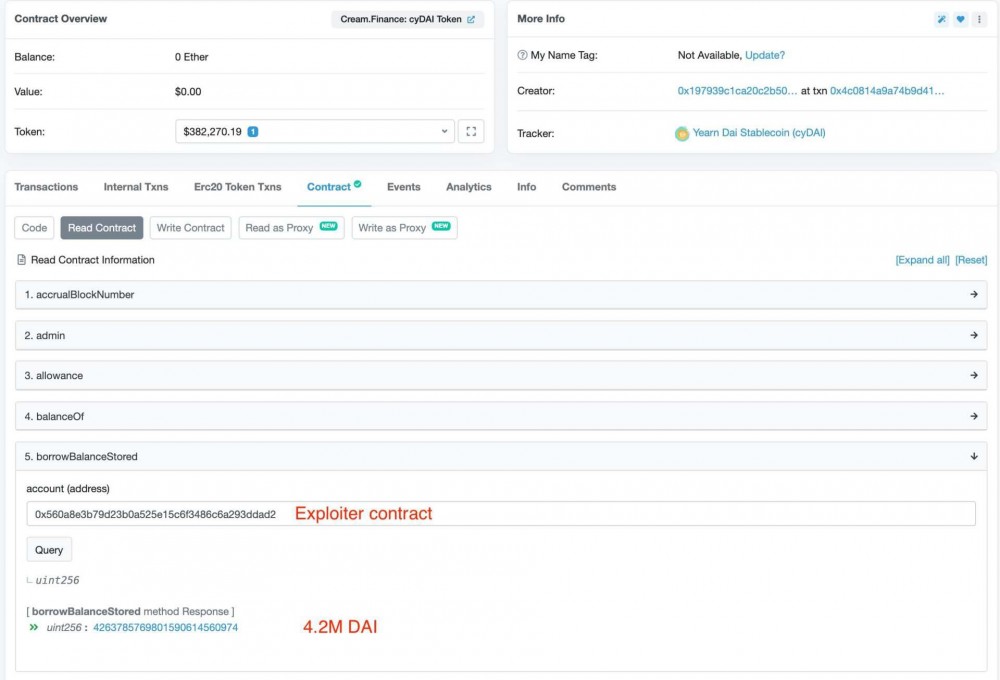This screenshot has height=680, width=1000.
Task: Open the Internal Txns tab
Action: [x=136, y=187]
